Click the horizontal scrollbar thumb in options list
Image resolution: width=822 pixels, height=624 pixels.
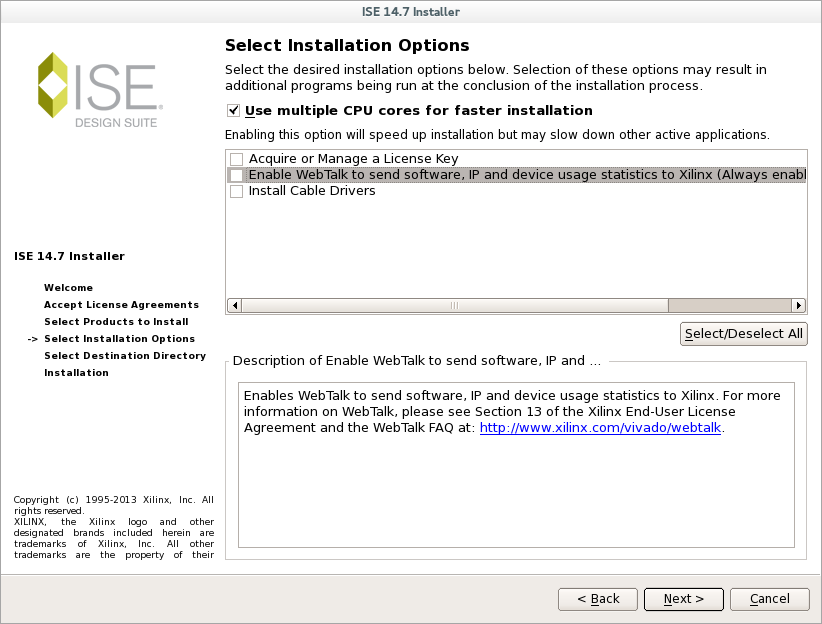click(x=455, y=305)
